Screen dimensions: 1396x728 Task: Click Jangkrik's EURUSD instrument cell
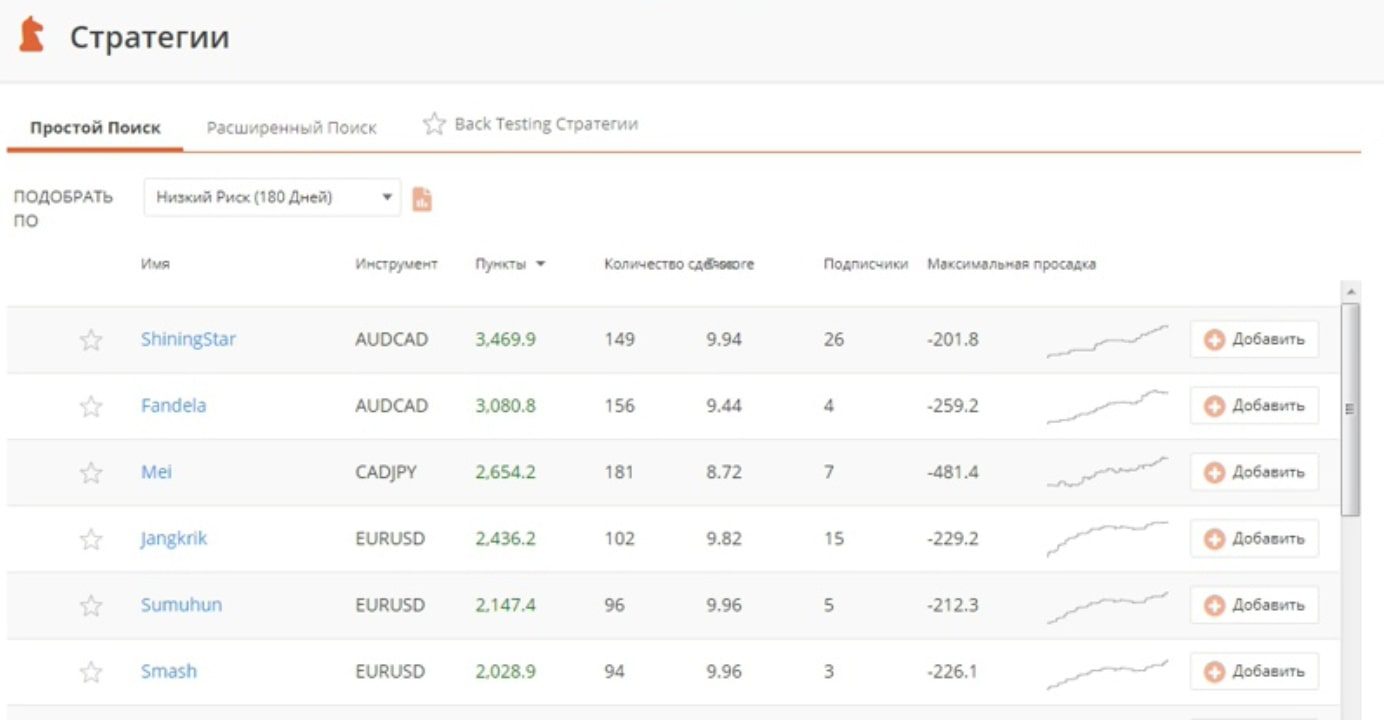pyautogui.click(x=390, y=538)
